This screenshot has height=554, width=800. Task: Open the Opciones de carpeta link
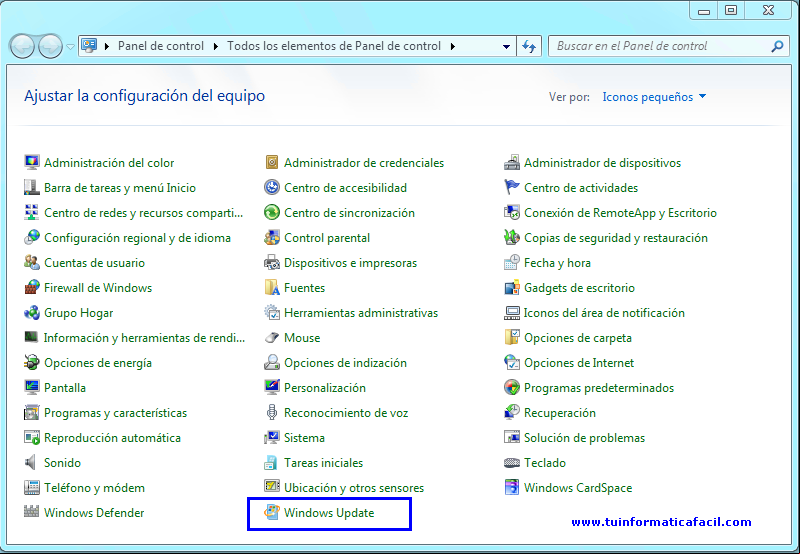(x=578, y=338)
